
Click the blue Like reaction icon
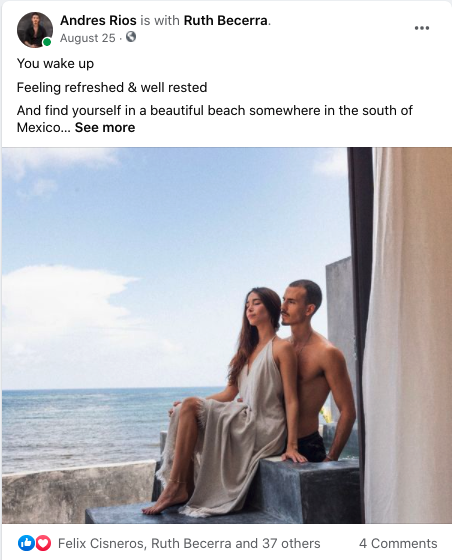click(26, 543)
